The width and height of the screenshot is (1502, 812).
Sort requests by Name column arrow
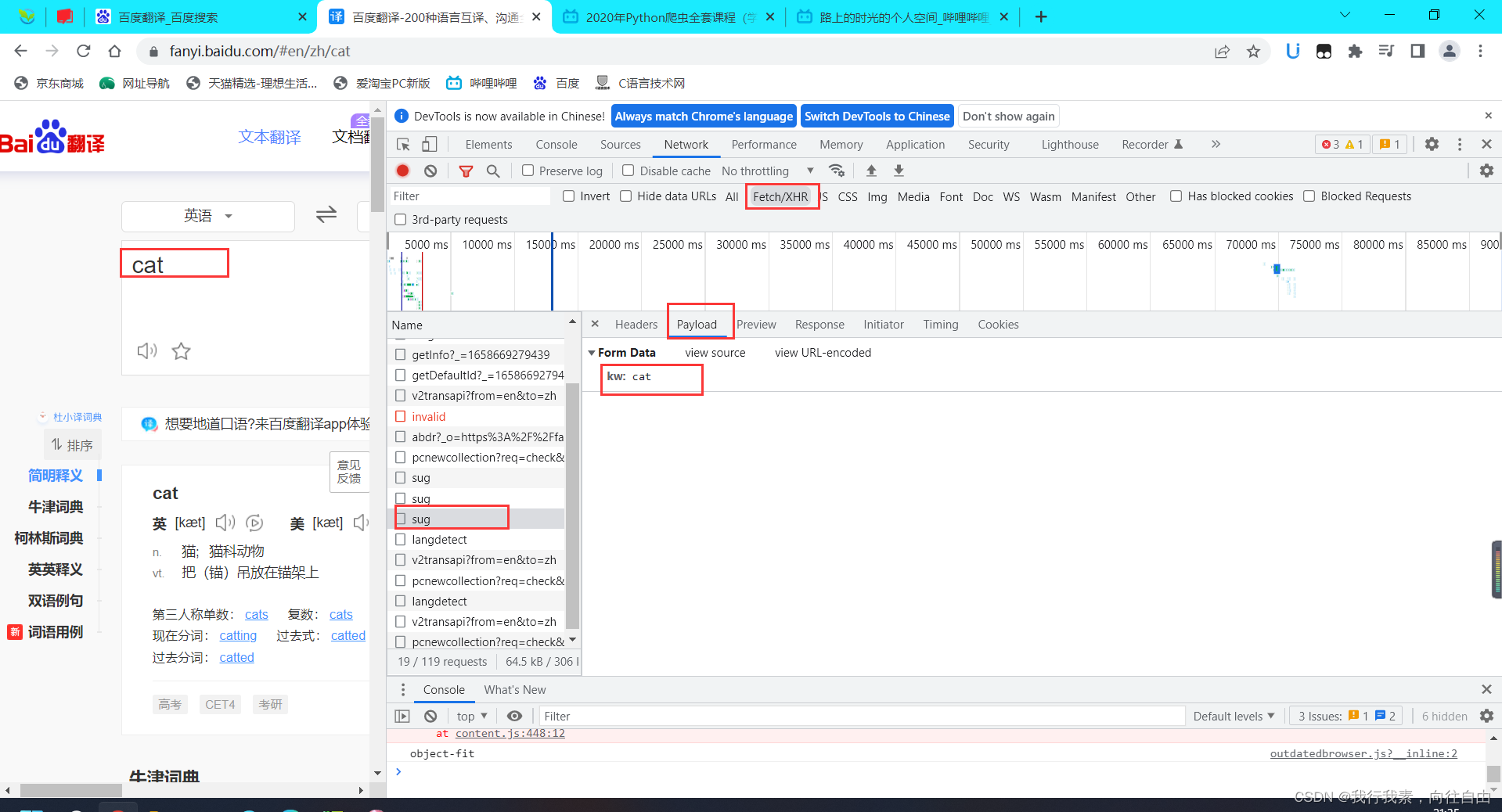coord(572,322)
